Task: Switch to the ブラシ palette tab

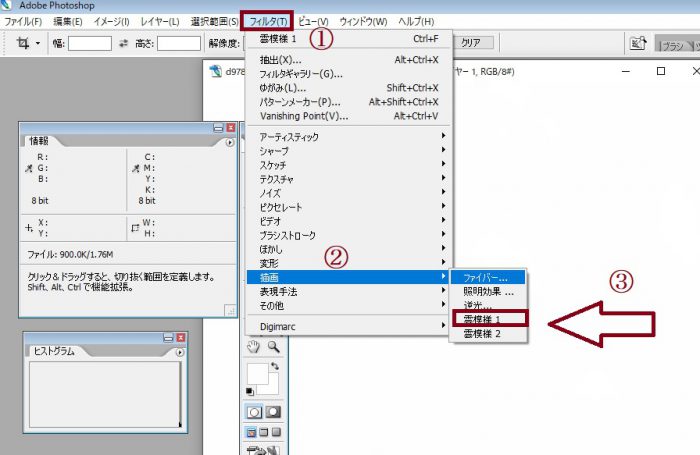Action: (672, 45)
